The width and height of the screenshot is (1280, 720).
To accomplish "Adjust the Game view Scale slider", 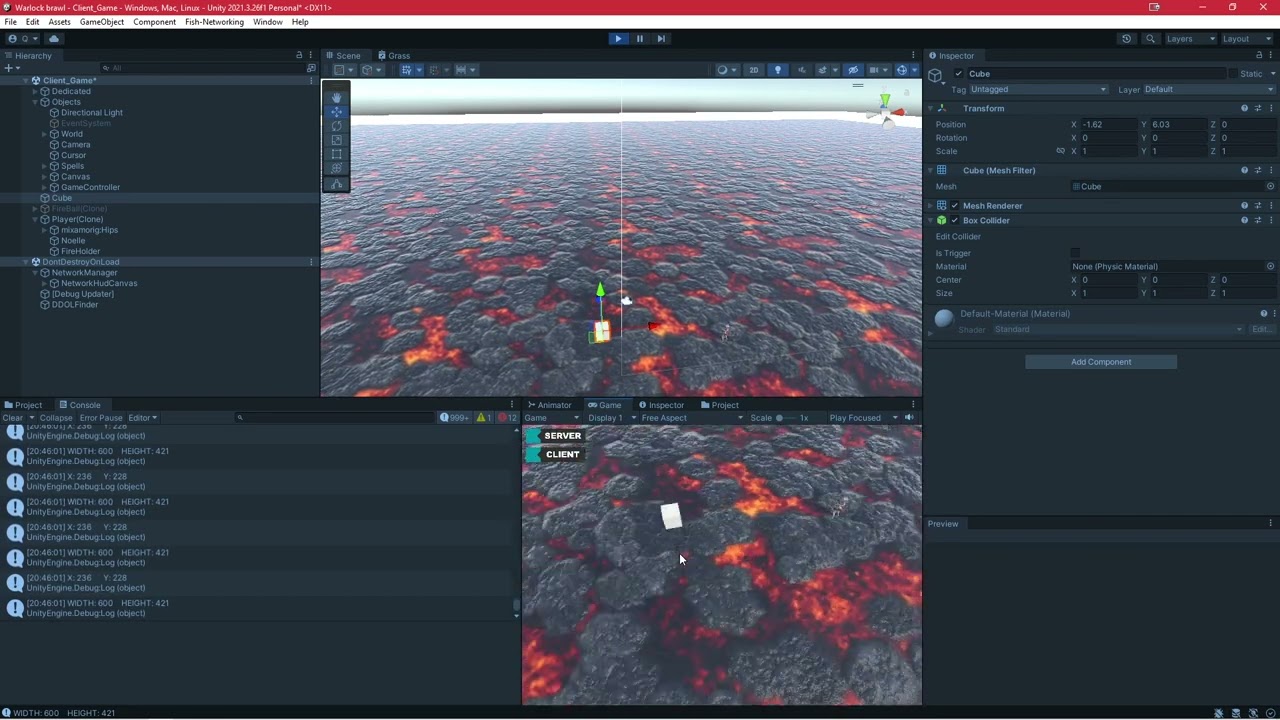I will coord(788,418).
